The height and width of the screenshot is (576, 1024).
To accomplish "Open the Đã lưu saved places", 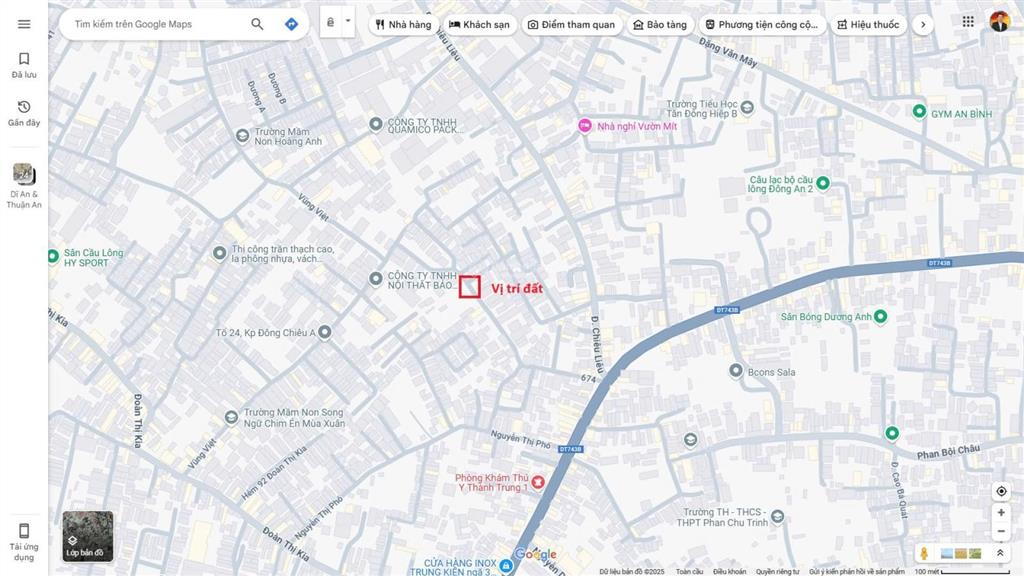I will [24, 65].
